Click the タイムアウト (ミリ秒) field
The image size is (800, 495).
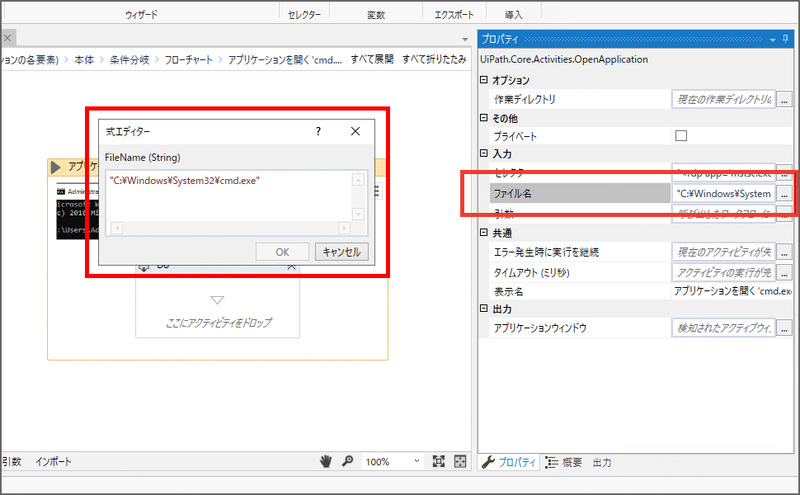pyautogui.click(x=723, y=273)
